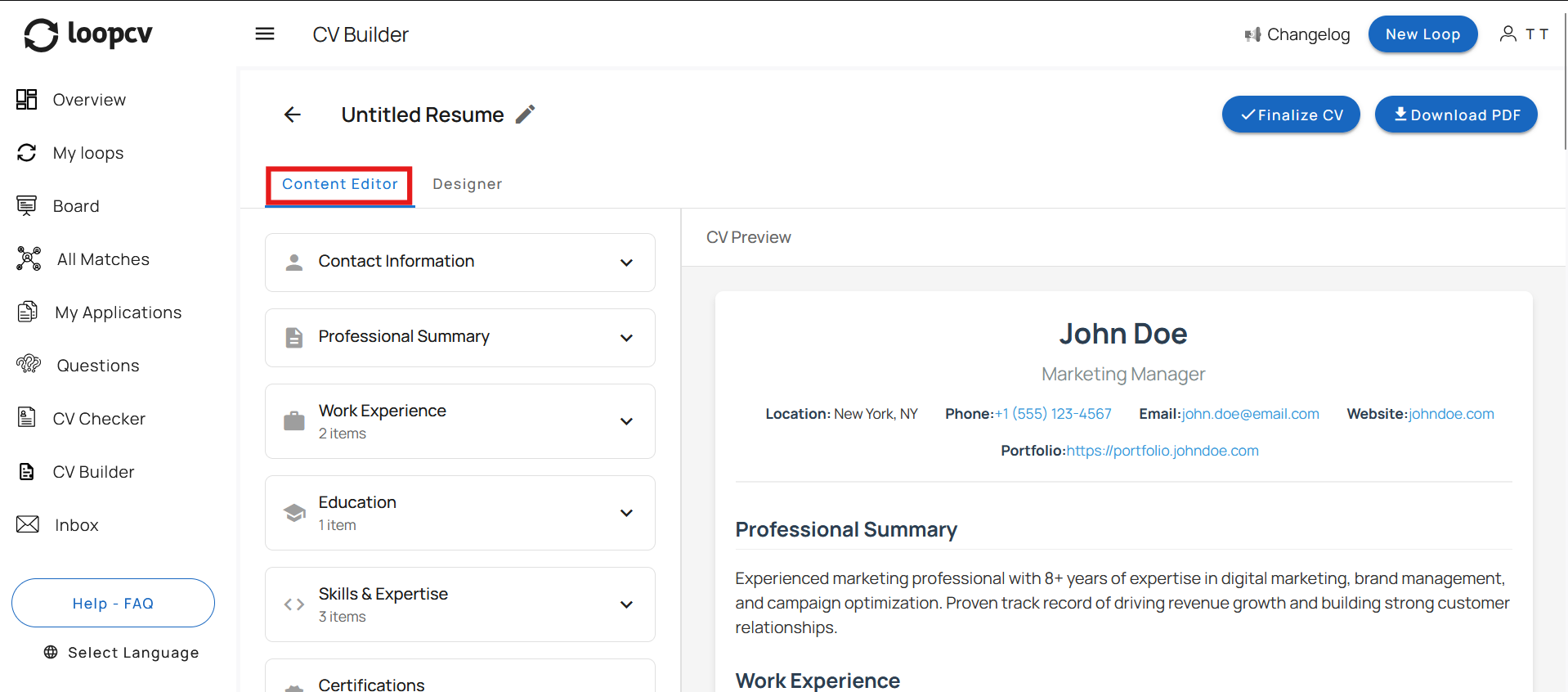Click the pencil icon to rename resume

point(525,115)
